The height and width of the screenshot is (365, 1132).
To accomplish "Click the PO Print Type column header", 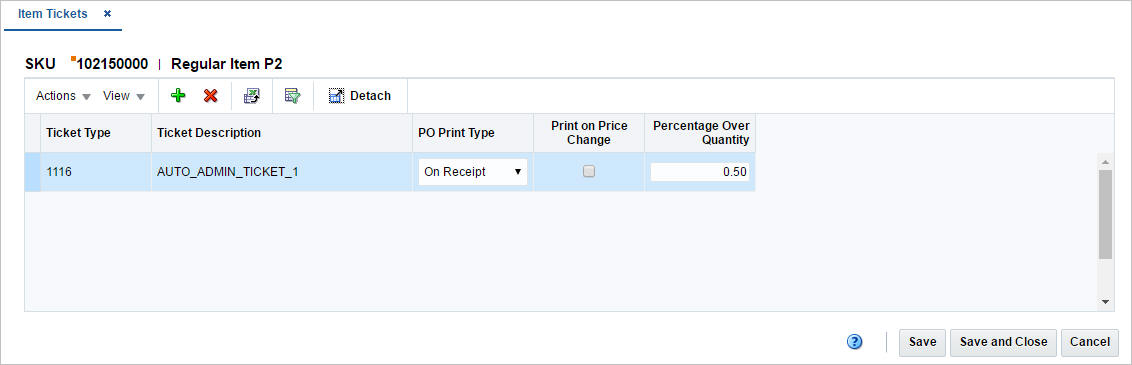I will pyautogui.click(x=473, y=133).
